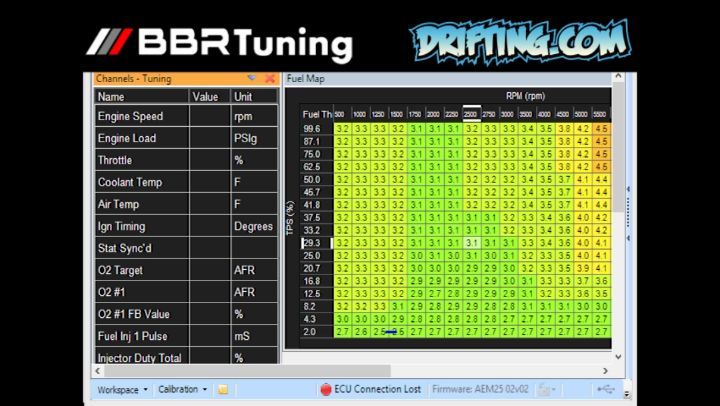Viewport: 720px width, 406px height.
Task: Click the yellow folder icon in status bar
Action: point(223,389)
